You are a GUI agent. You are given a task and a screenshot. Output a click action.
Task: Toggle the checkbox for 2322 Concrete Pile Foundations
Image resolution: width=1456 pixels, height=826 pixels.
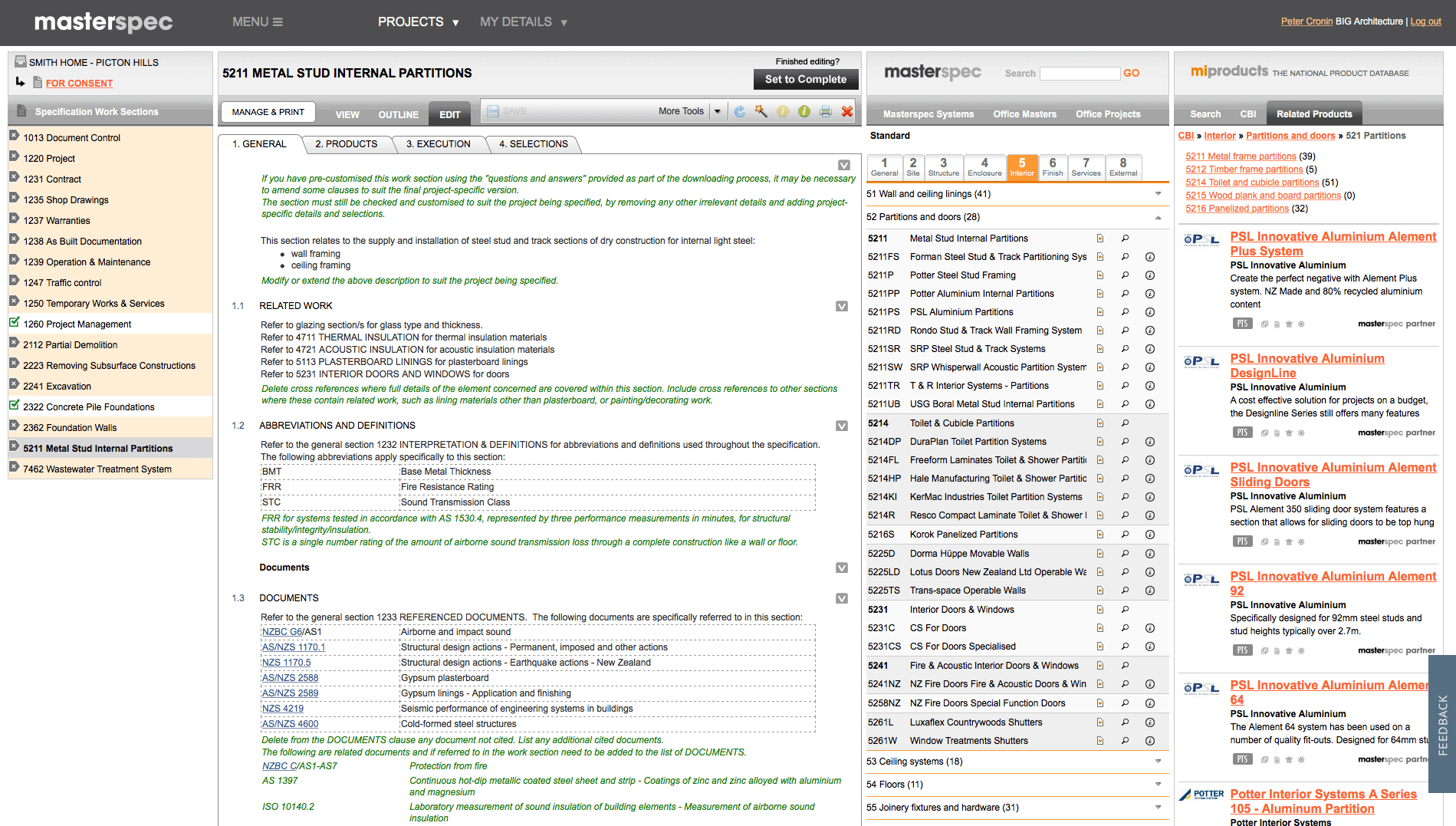15,406
